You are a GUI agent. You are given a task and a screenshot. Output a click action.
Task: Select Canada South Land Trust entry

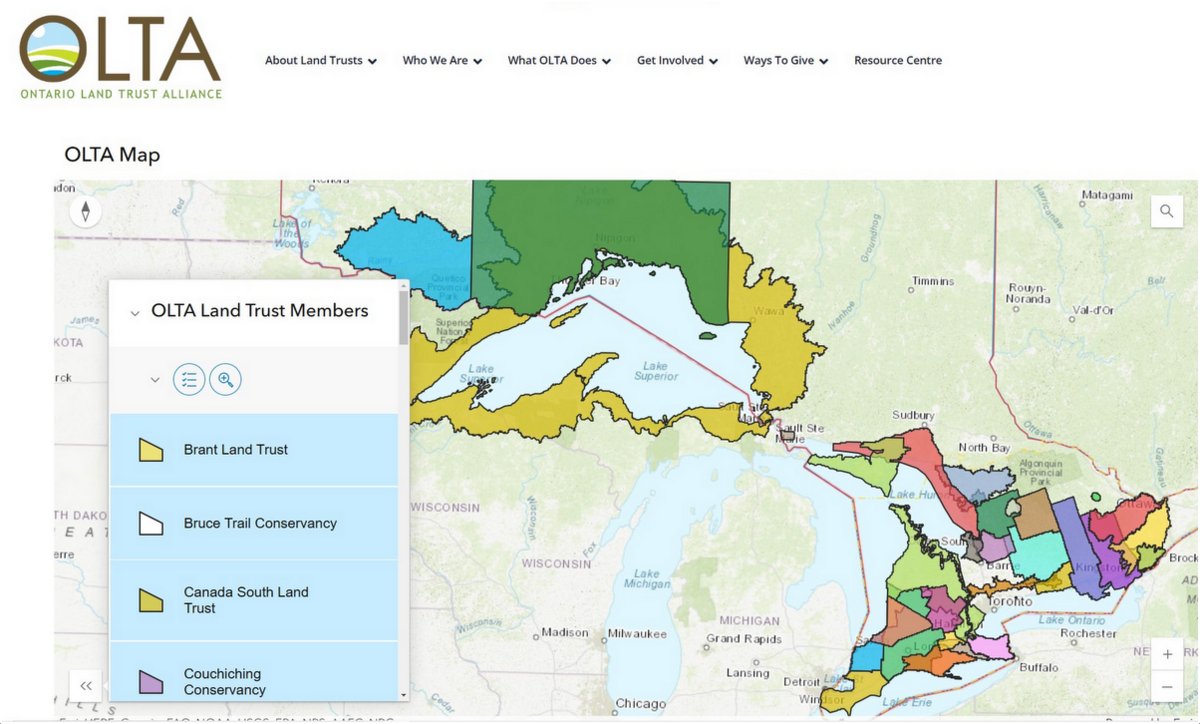coord(254,600)
